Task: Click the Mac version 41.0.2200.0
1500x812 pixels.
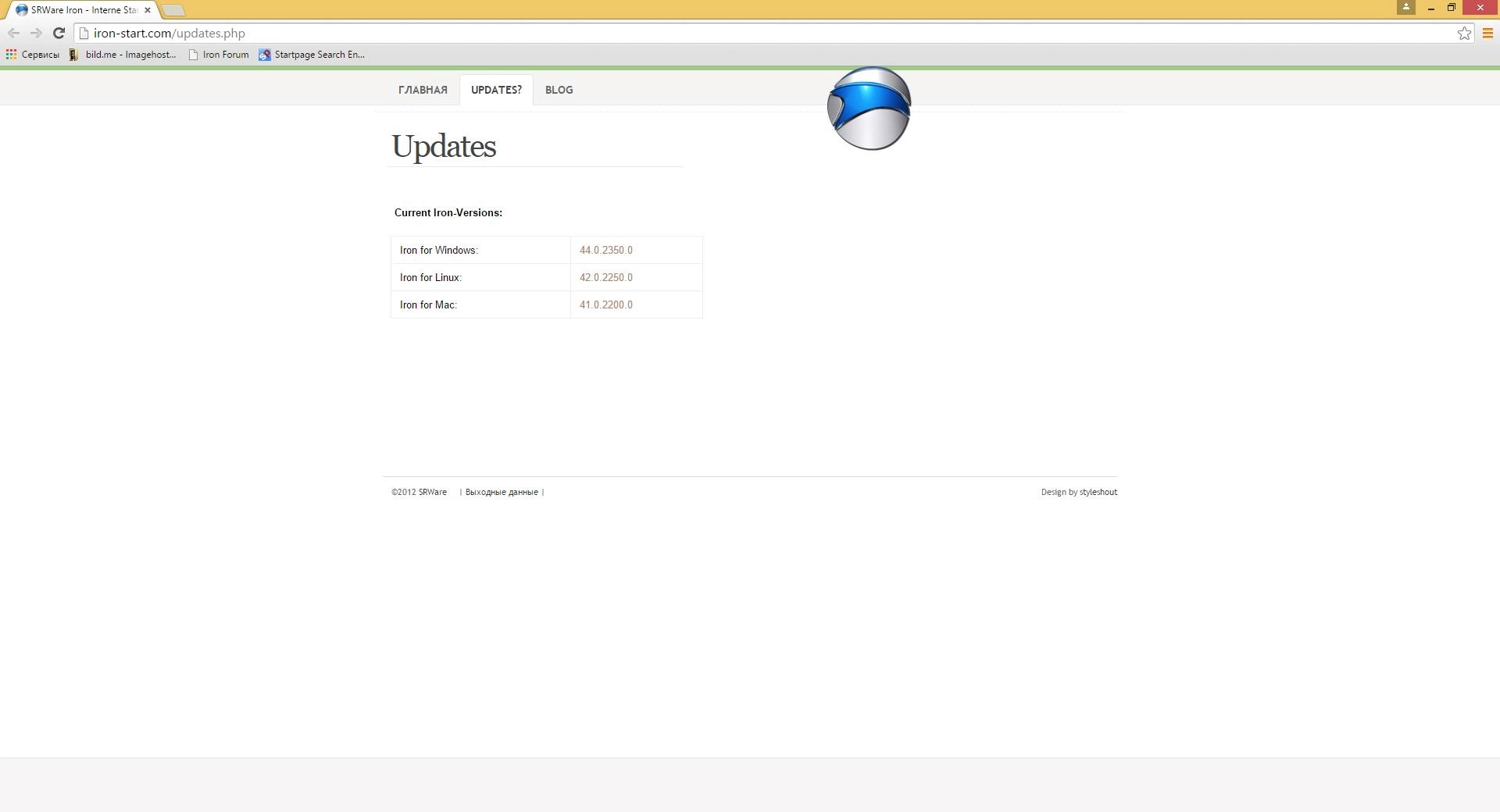Action: pyautogui.click(x=606, y=304)
